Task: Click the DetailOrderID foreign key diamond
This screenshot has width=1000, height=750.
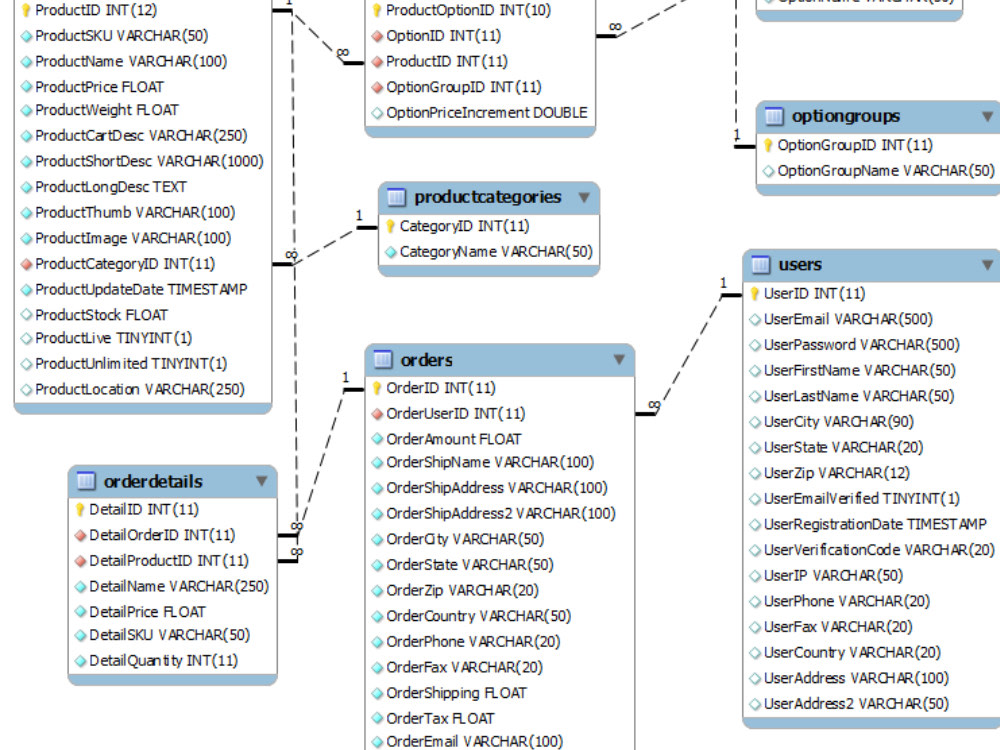Action: pyautogui.click(x=80, y=536)
